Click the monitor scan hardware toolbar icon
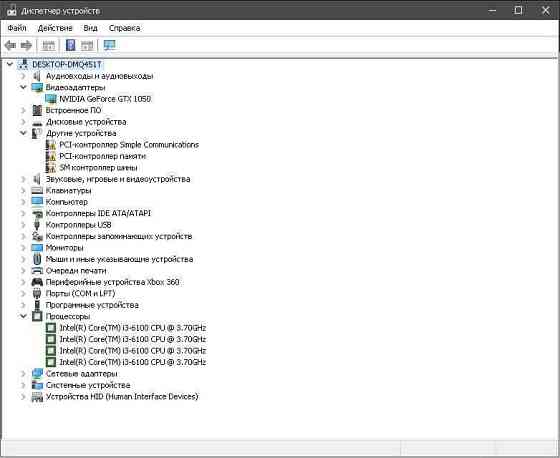This screenshot has height=458, width=560. (x=110, y=45)
